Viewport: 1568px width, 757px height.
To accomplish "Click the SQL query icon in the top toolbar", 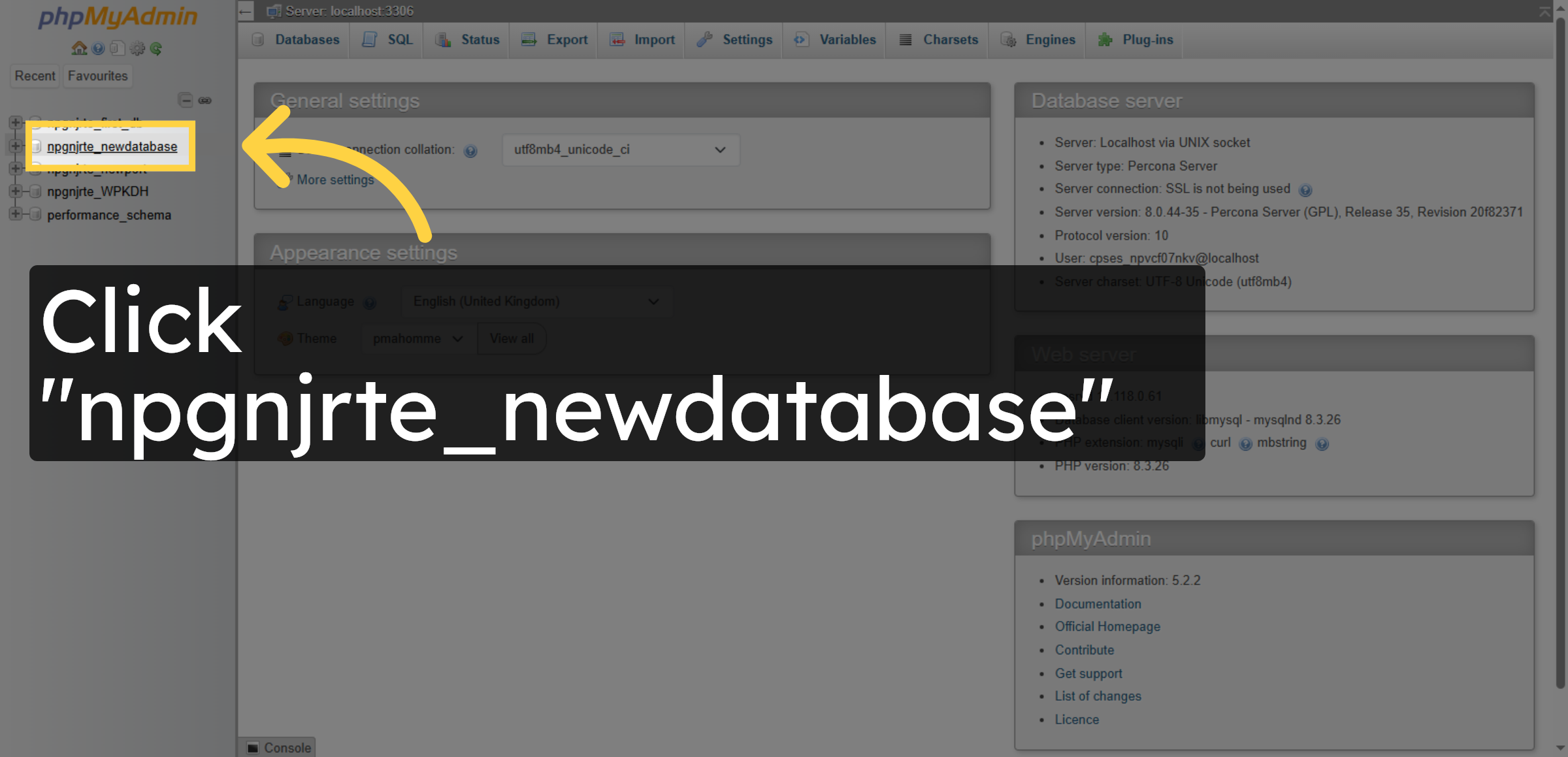I will point(369,40).
